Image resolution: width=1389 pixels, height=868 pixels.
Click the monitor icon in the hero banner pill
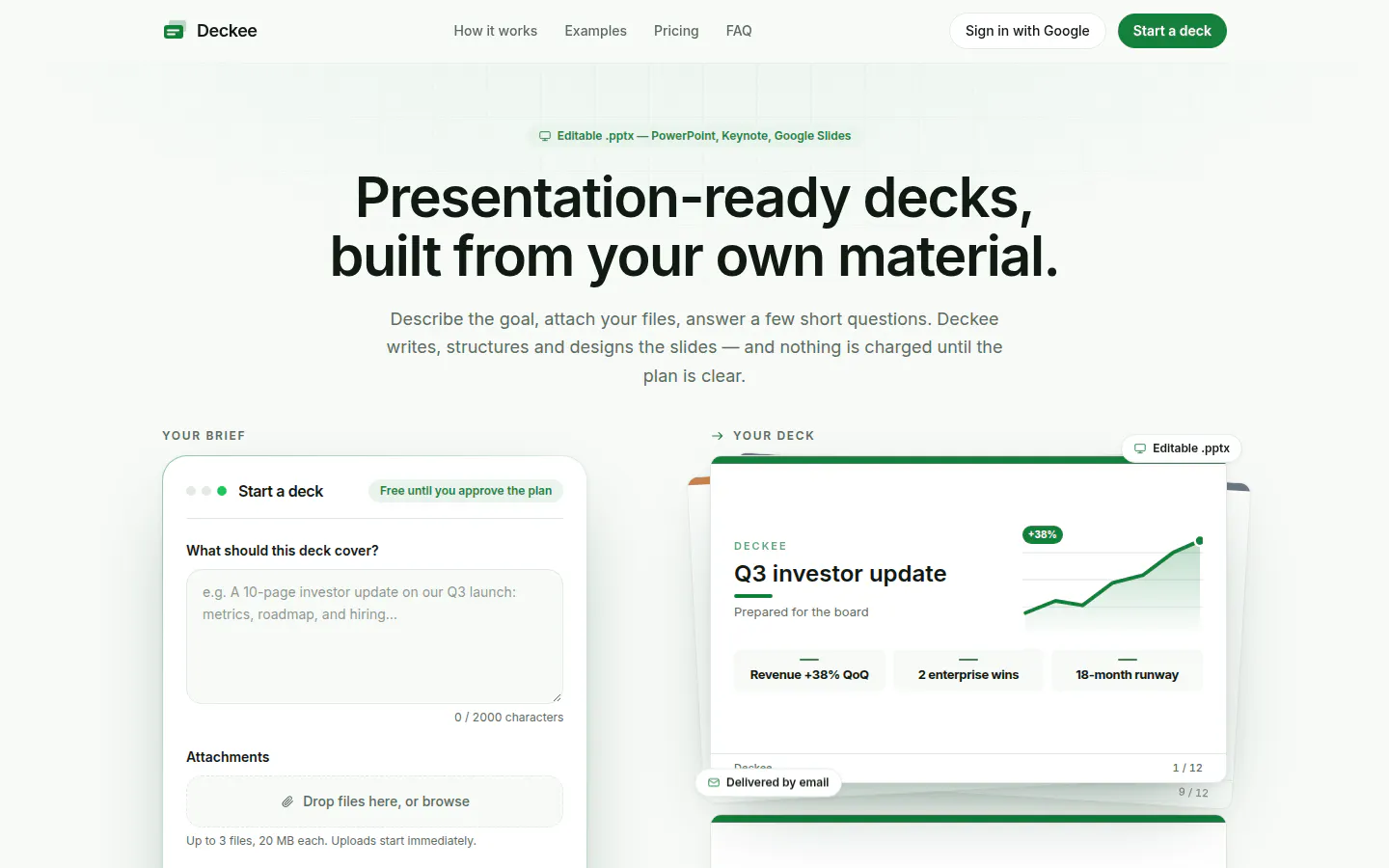pyautogui.click(x=545, y=136)
